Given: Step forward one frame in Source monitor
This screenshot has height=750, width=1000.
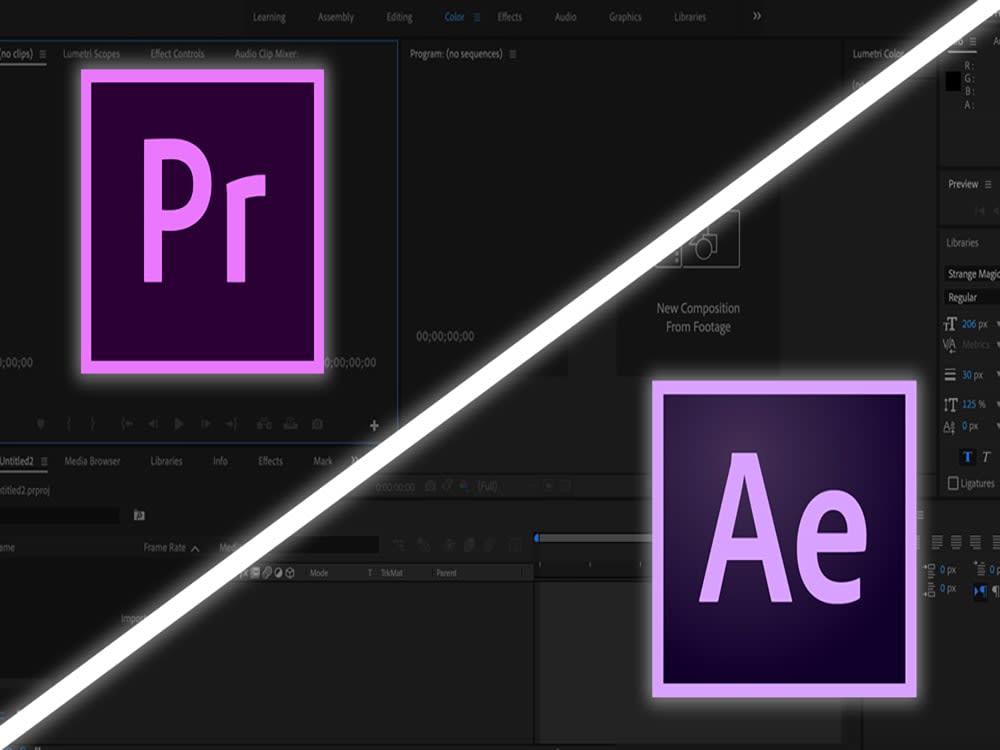Looking at the screenshot, I should coord(206,423).
